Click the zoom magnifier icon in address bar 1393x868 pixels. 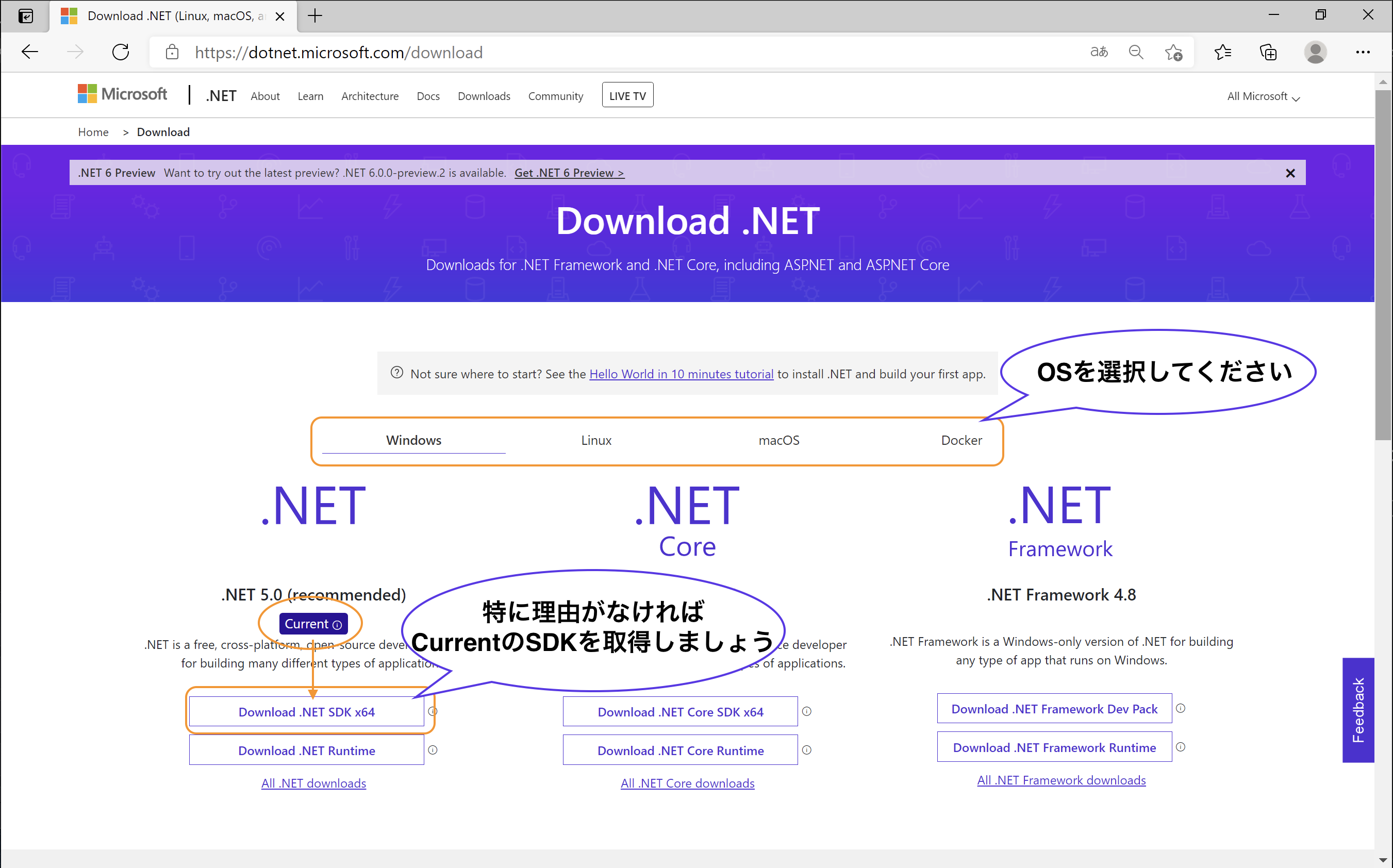[1136, 52]
